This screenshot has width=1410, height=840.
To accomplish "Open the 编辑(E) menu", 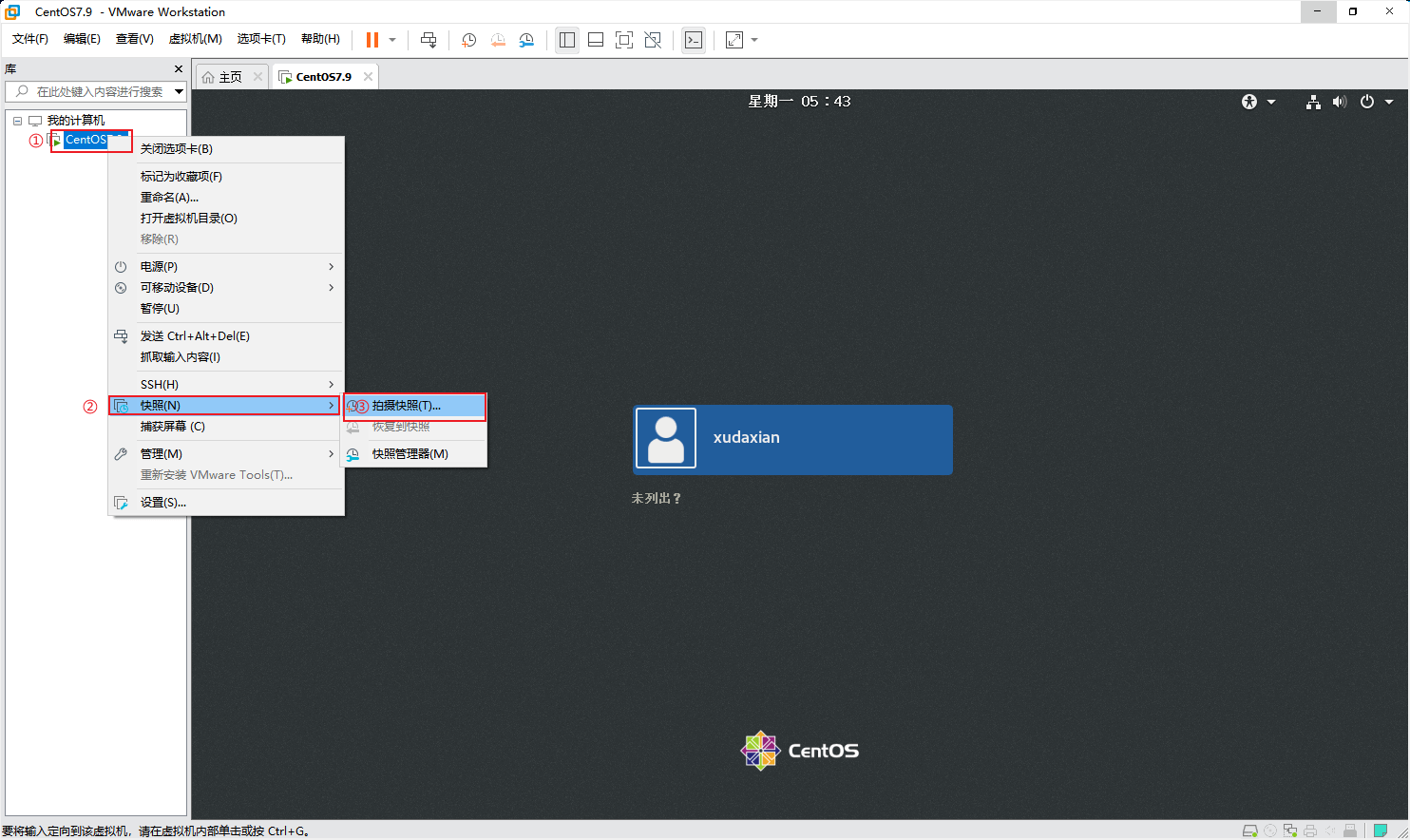I will [82, 39].
